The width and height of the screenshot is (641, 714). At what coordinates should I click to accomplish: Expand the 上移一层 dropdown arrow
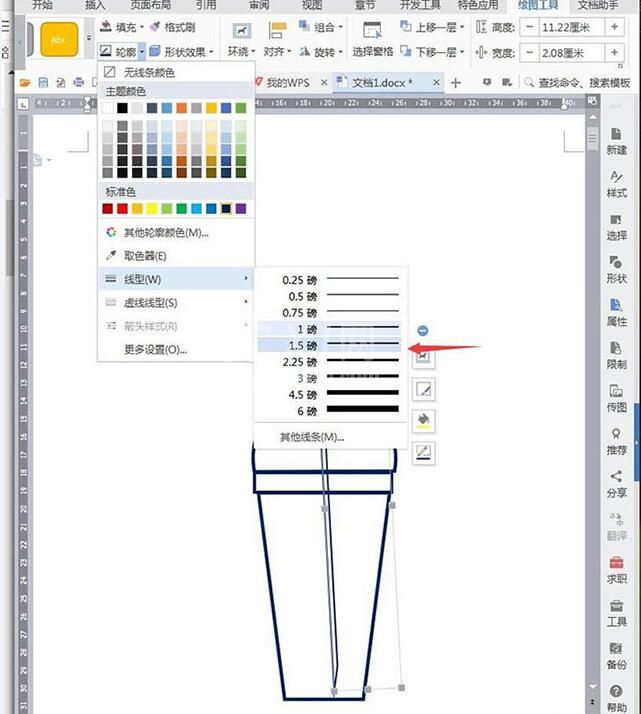click(462, 27)
